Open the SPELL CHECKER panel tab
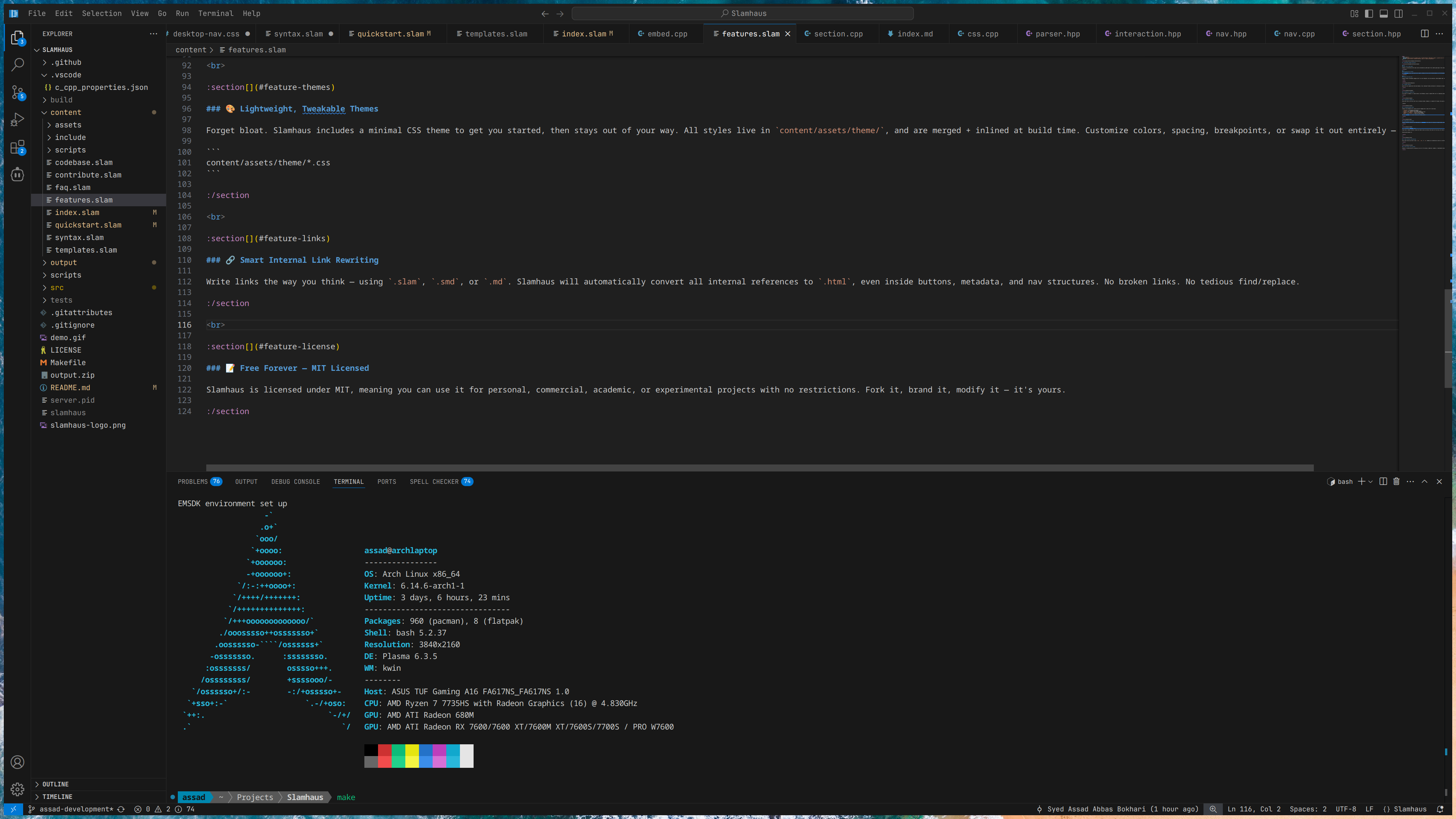Viewport: 1456px width, 819px height. tap(441, 482)
